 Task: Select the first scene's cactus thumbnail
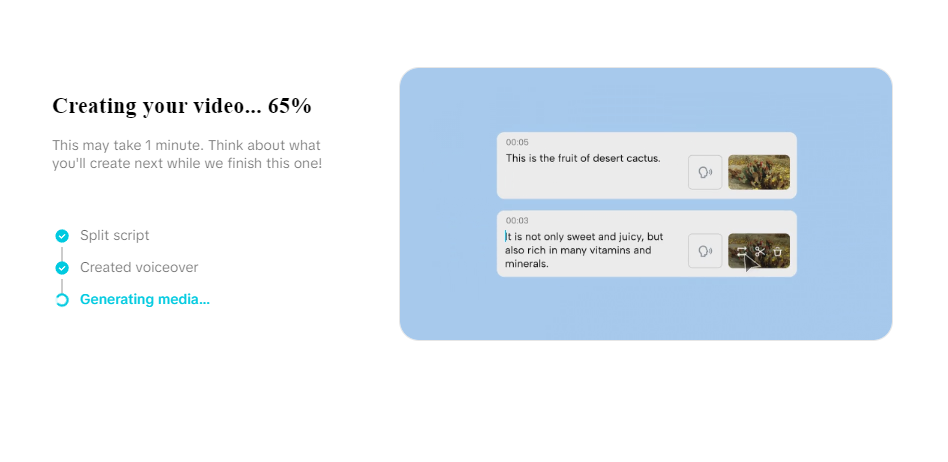(759, 172)
